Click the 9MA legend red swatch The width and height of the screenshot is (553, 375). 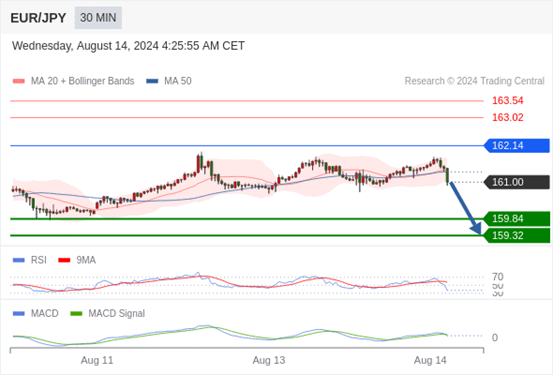[64, 260]
